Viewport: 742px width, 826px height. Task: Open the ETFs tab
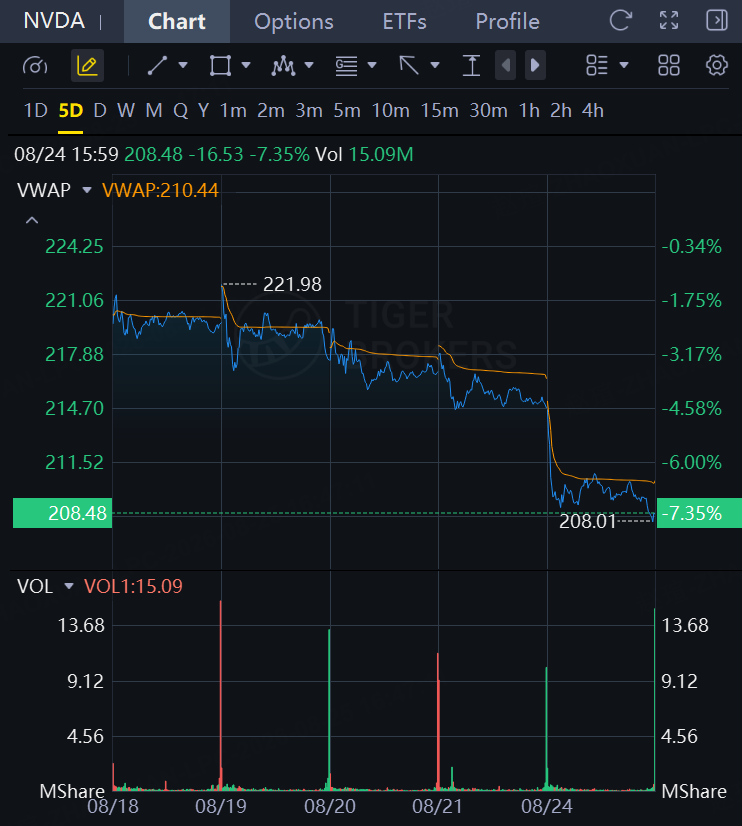tap(404, 22)
